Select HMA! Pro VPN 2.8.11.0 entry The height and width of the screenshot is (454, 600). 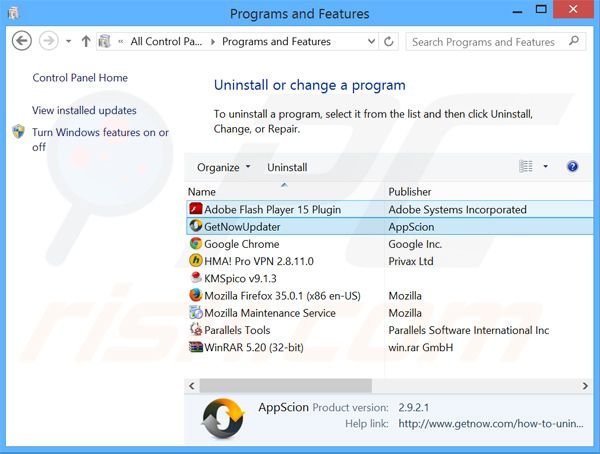[259, 261]
